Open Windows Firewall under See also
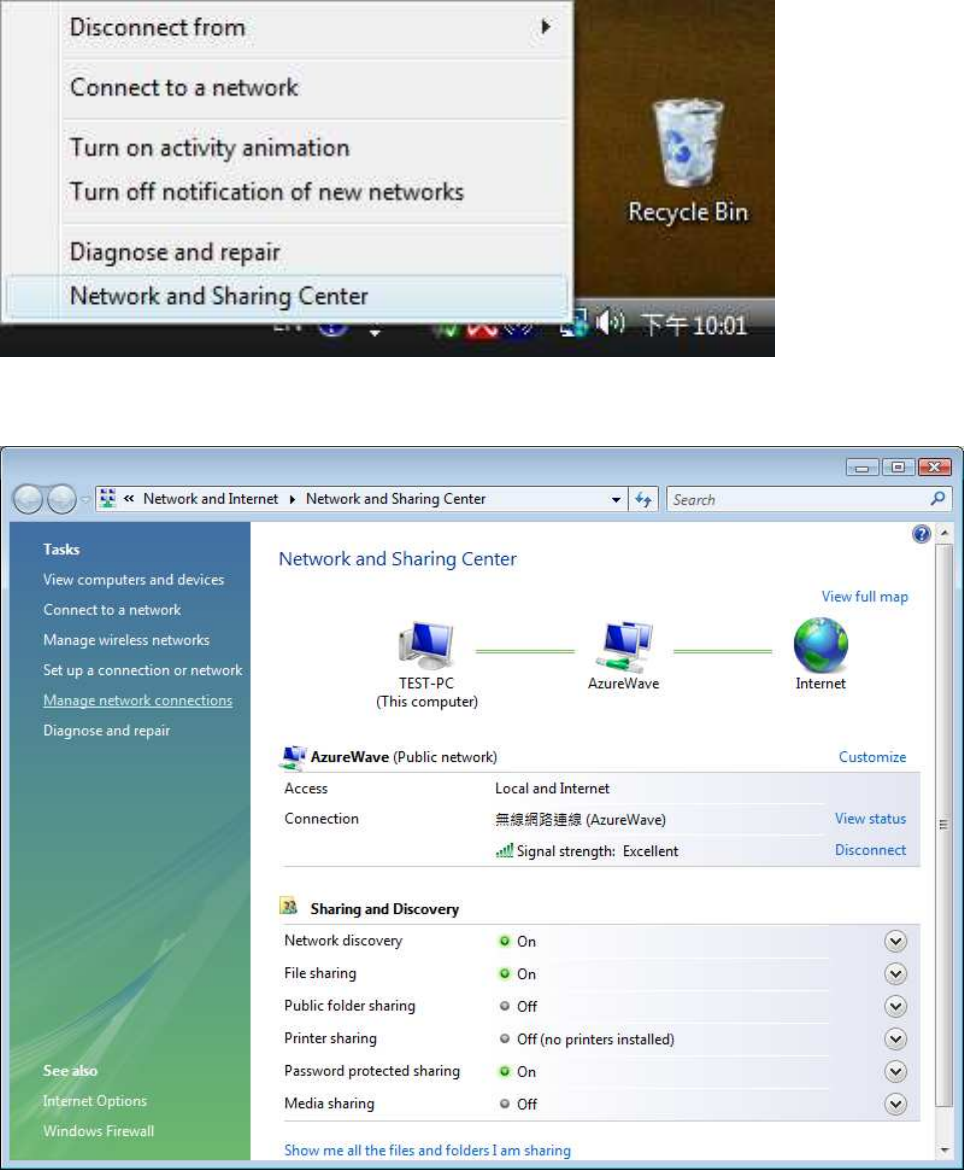The height and width of the screenshot is (1170, 964). pos(98,1130)
